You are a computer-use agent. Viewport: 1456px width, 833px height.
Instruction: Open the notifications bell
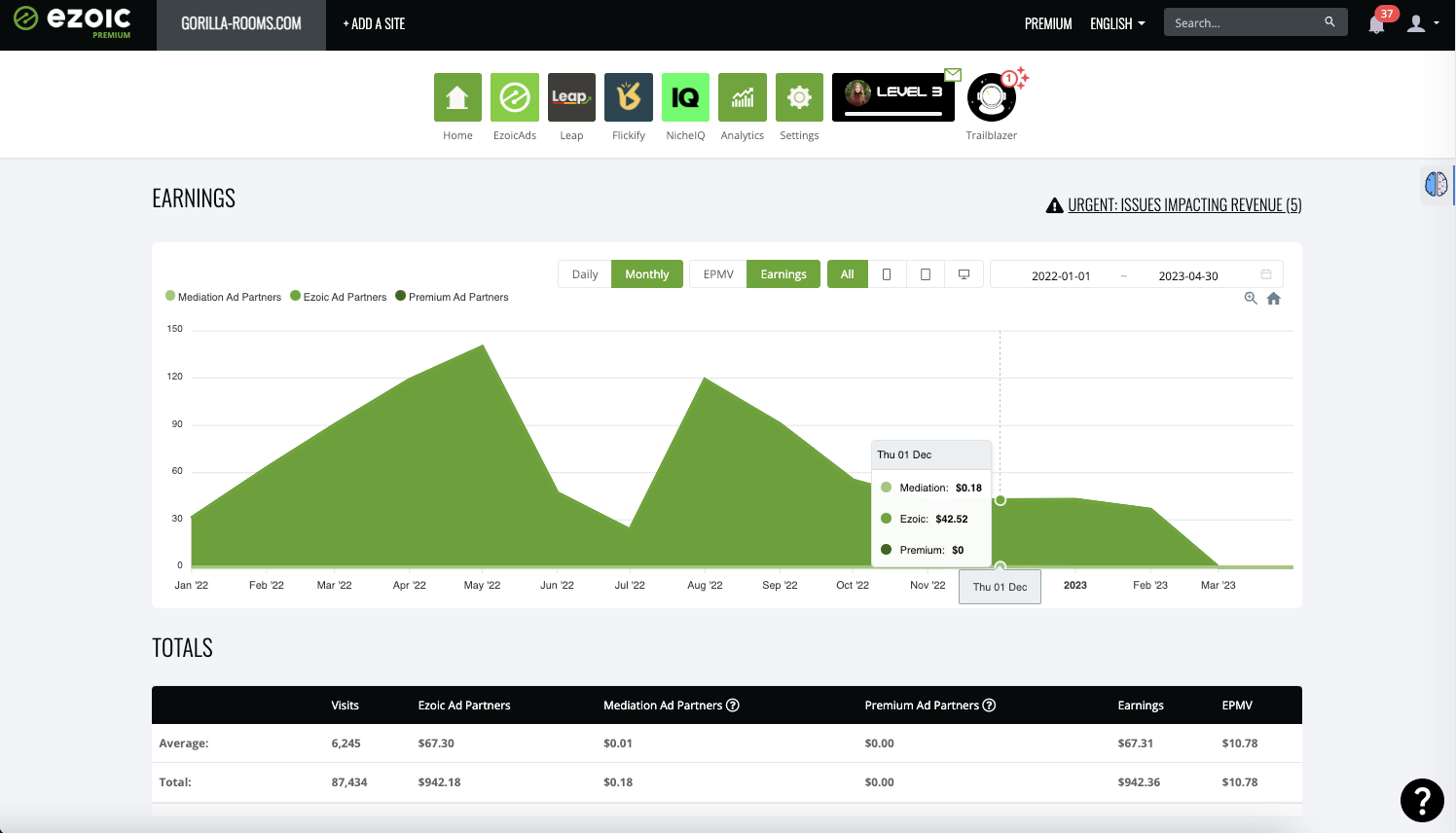click(x=1376, y=24)
